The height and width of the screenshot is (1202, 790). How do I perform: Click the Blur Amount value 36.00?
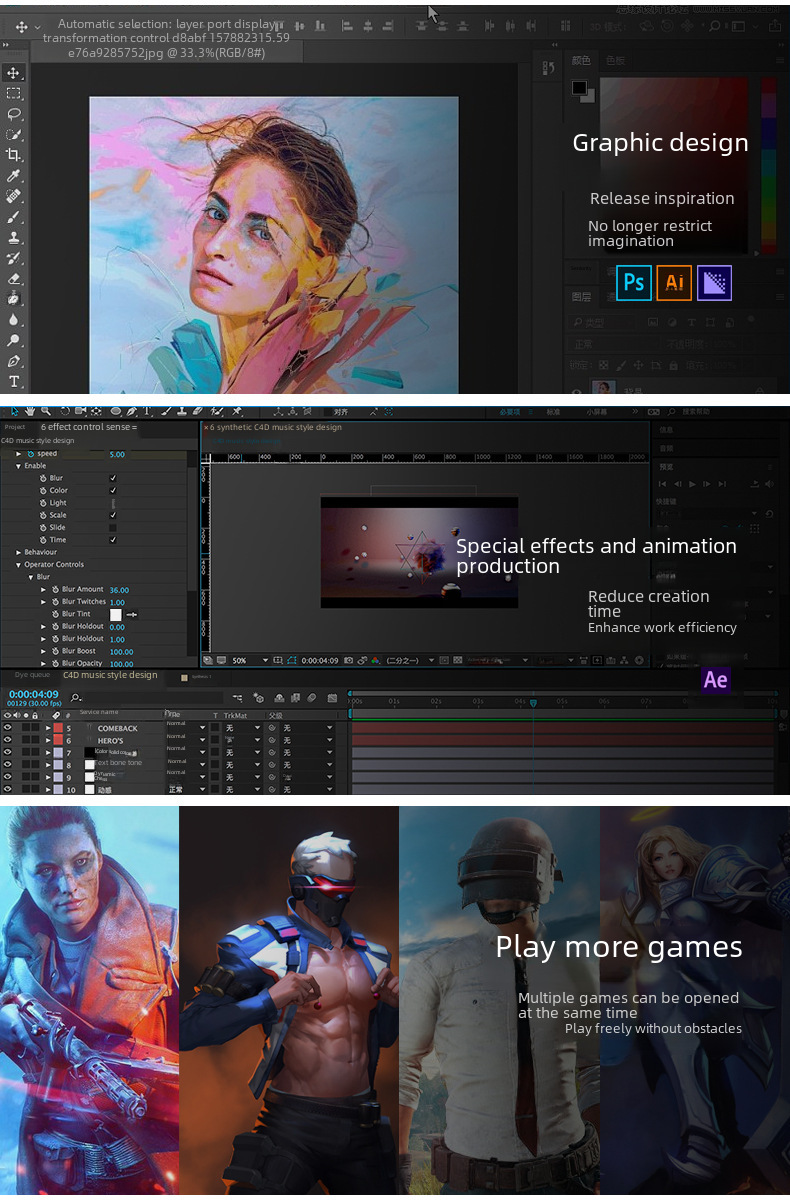pos(119,590)
